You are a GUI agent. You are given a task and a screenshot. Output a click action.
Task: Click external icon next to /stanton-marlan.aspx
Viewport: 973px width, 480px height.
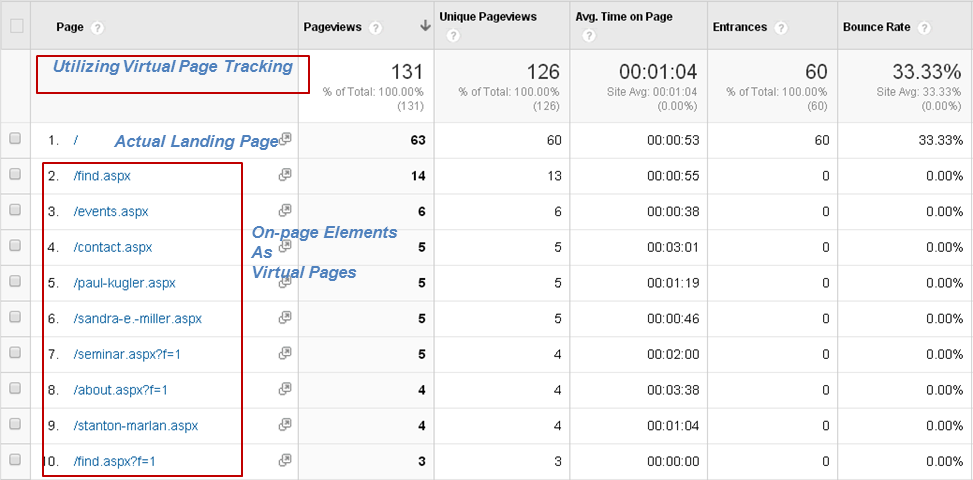[x=285, y=425]
